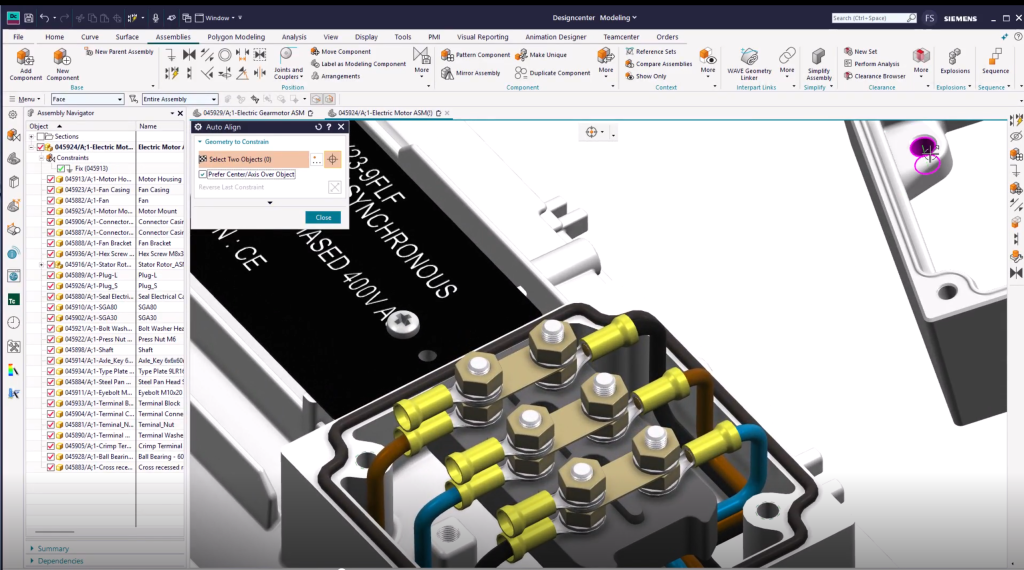Open the Face selection filter dropdown

click(x=88, y=99)
